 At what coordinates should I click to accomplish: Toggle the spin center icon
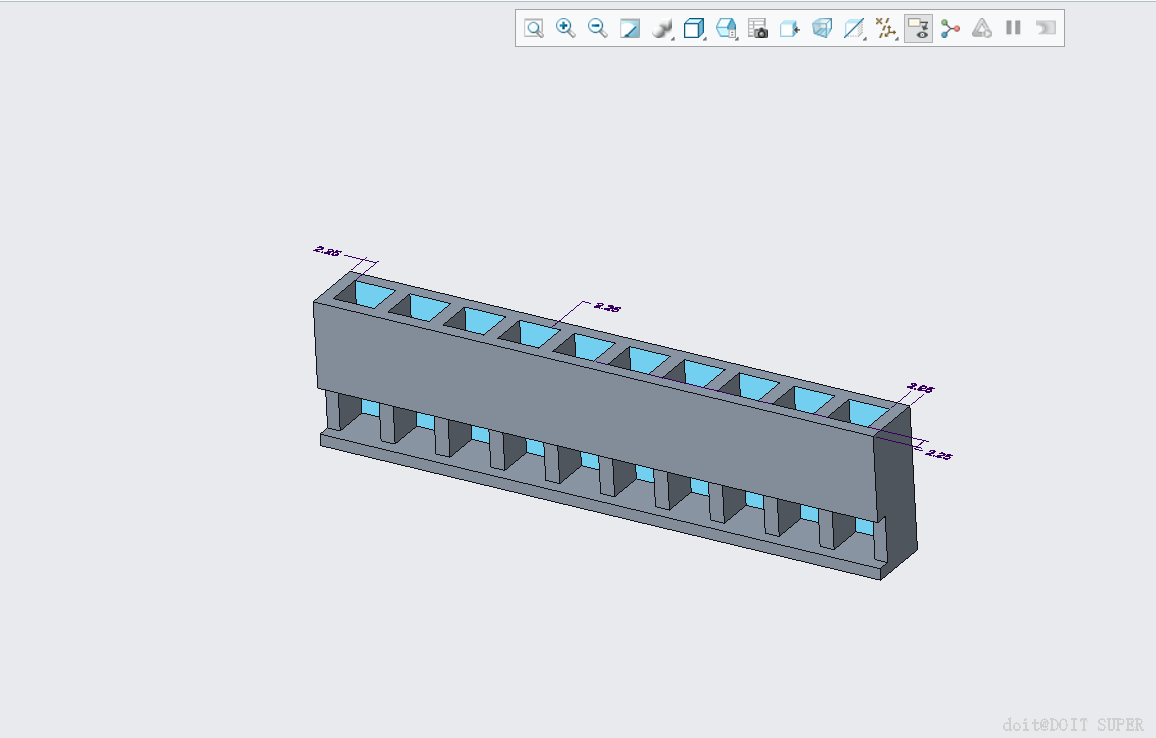point(950,28)
